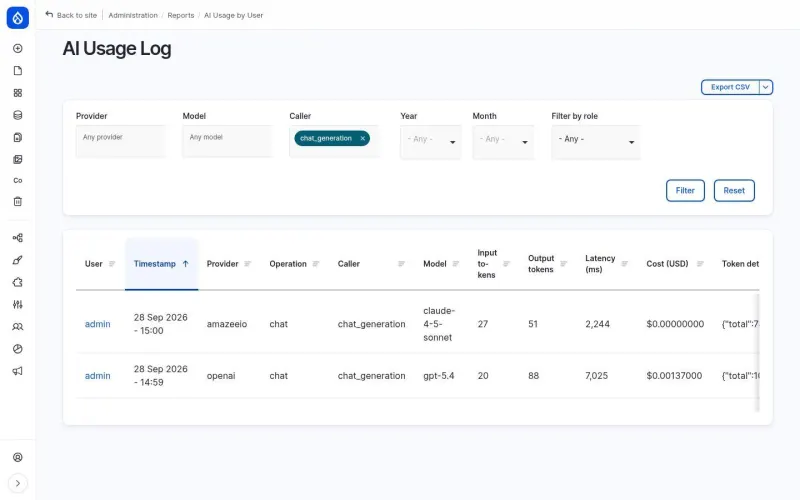The height and width of the screenshot is (500, 800).
Task: Click sort icon next to Output tokens column
Action: [x=563, y=264]
